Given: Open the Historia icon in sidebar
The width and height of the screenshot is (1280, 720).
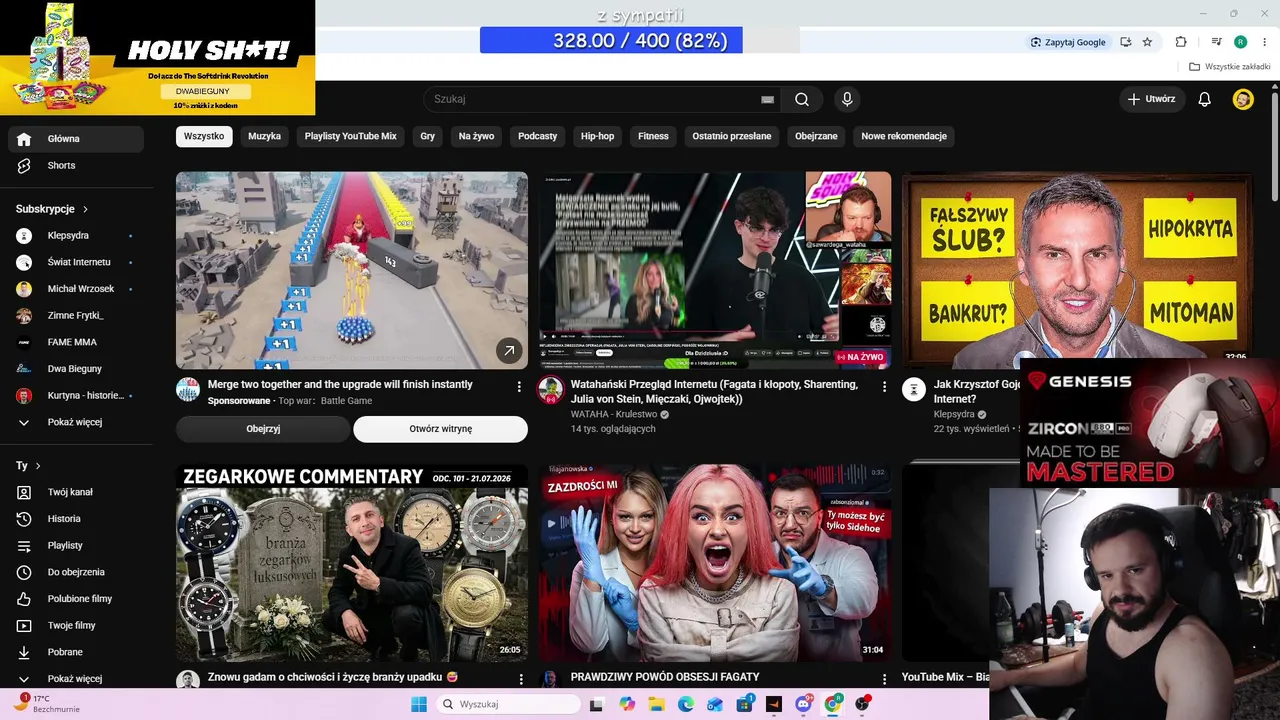Looking at the screenshot, I should click(24, 519).
